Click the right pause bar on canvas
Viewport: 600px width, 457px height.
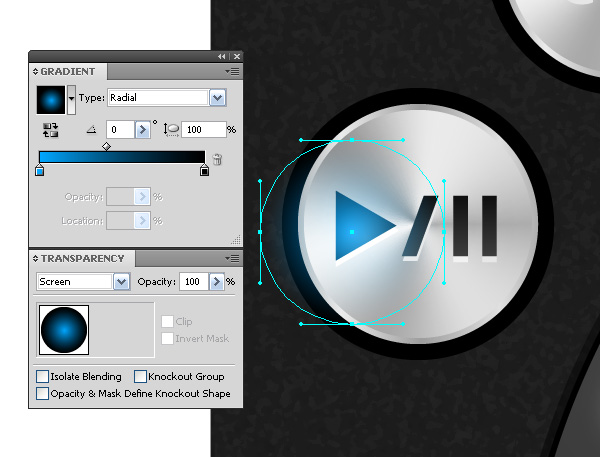(489, 226)
